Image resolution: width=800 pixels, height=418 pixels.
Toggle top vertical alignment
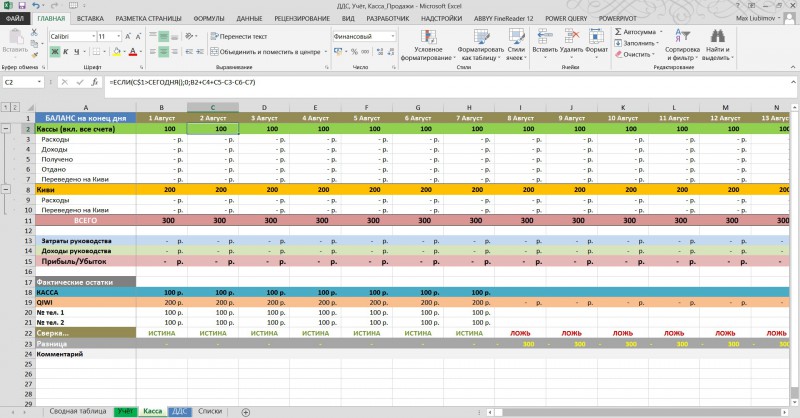[x=153, y=36]
